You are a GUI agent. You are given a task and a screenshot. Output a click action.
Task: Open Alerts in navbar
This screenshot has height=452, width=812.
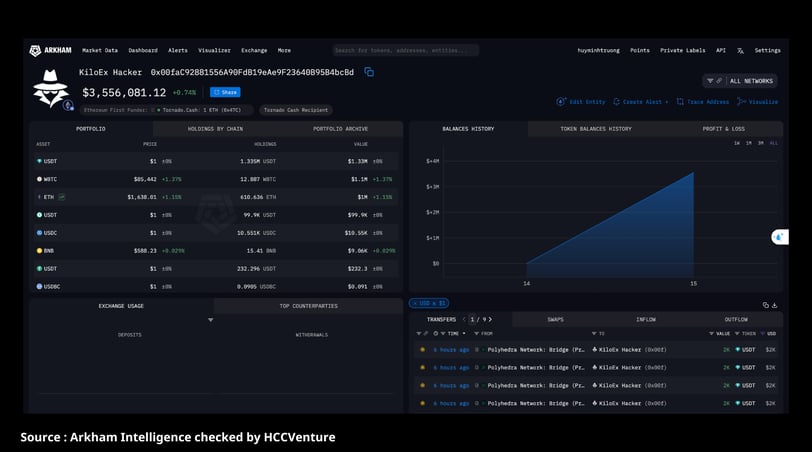[x=178, y=50]
